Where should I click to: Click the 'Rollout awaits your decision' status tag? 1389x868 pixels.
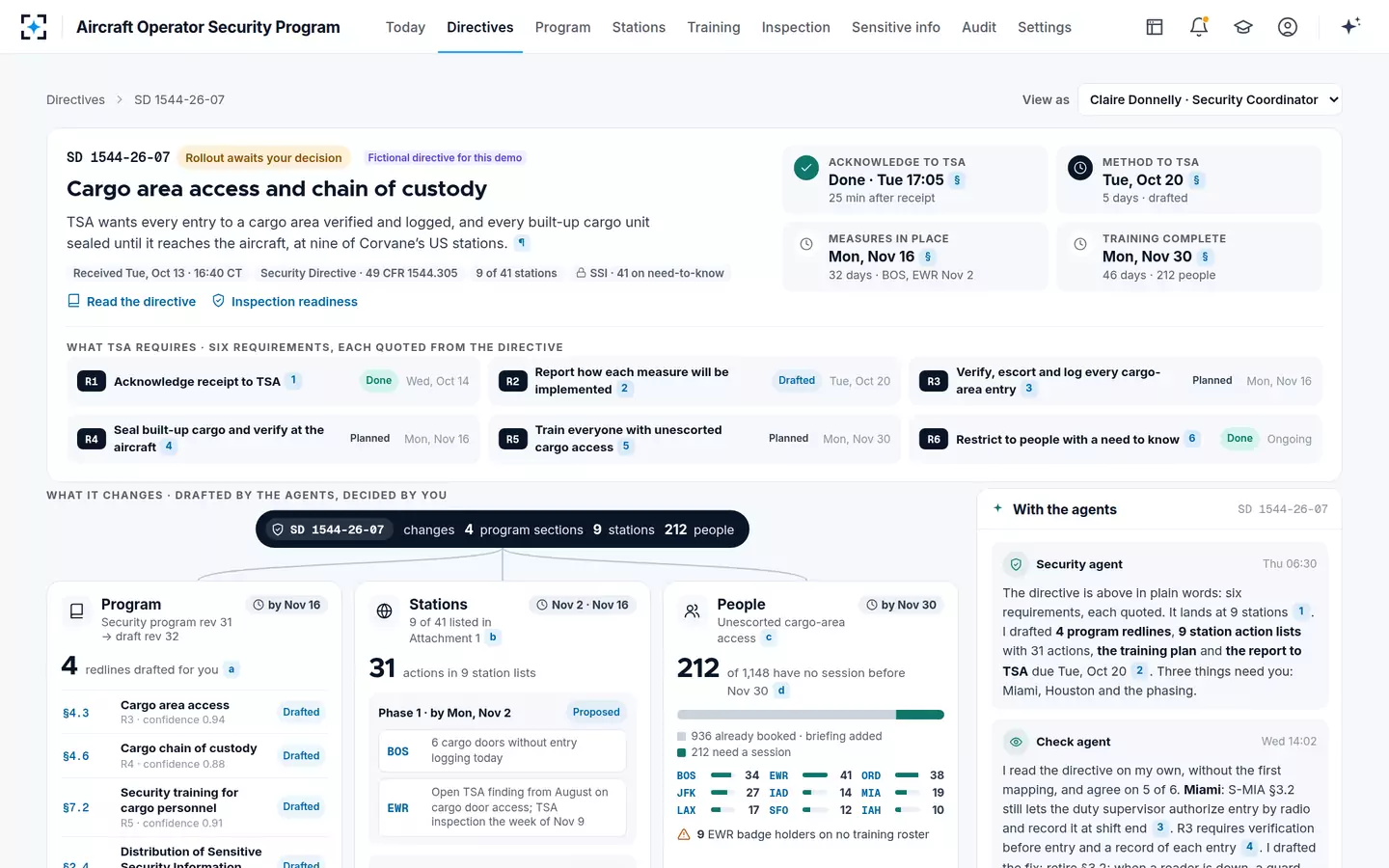tap(263, 157)
